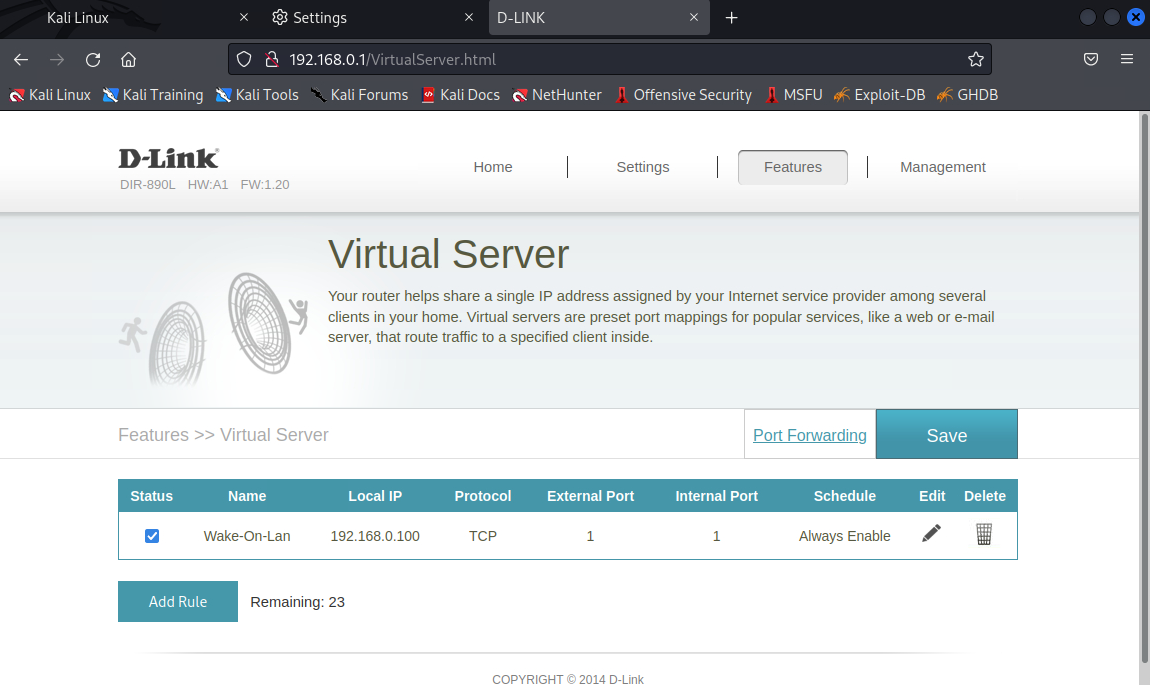Click the address bar URL field

(x=610, y=59)
